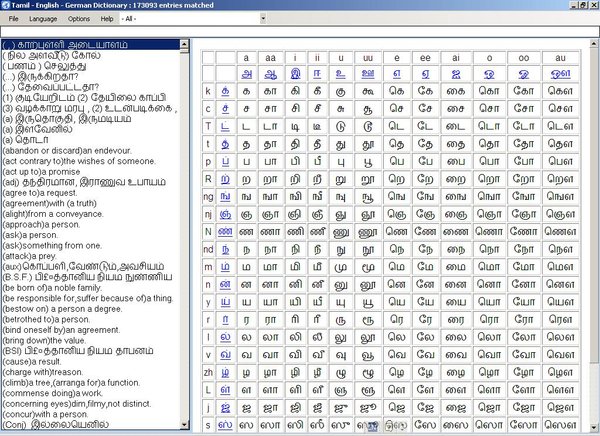The width and height of the screenshot is (600, 436).
Task: Open the File menu
Action: 11,19
